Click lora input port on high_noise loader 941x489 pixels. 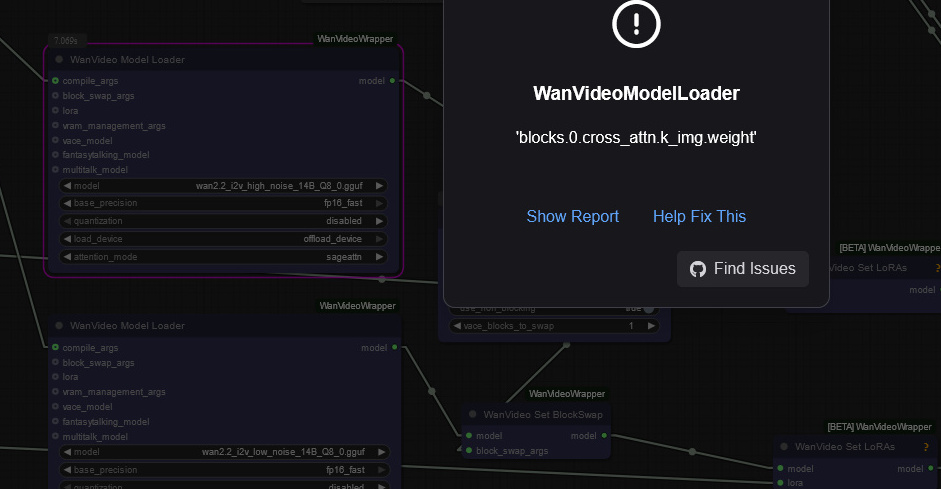tap(55, 110)
